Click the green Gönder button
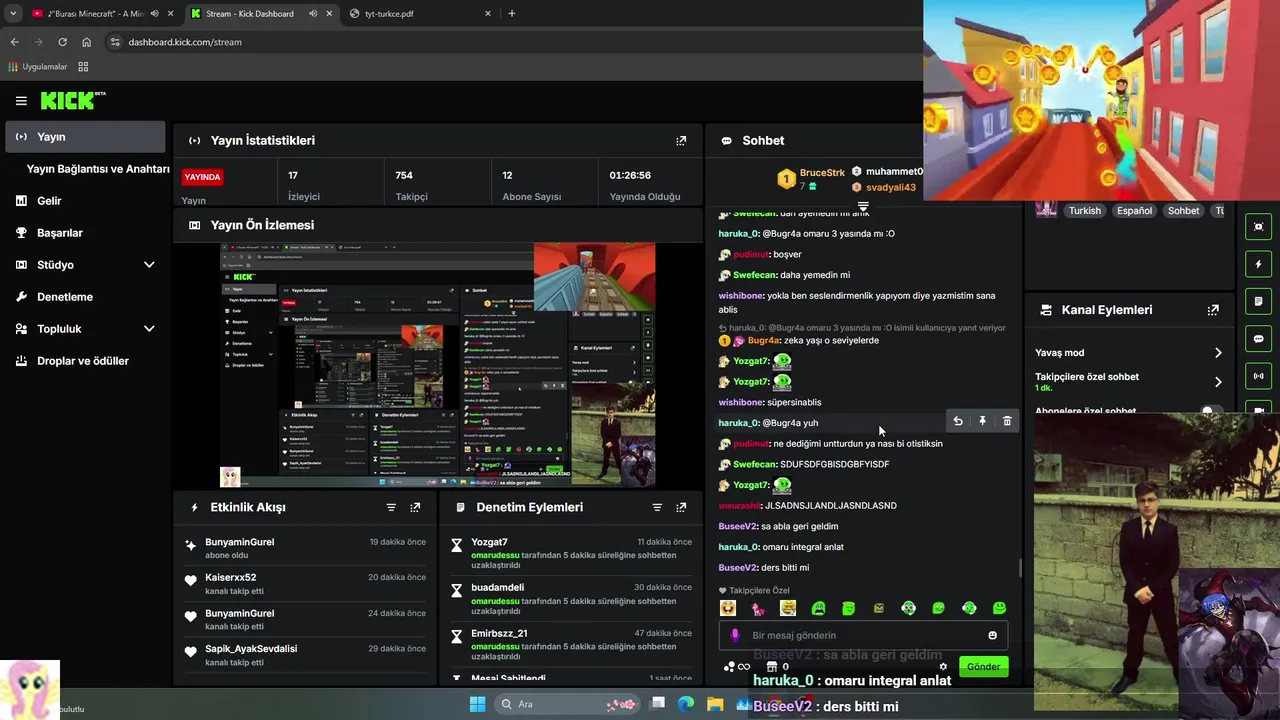 (983, 667)
